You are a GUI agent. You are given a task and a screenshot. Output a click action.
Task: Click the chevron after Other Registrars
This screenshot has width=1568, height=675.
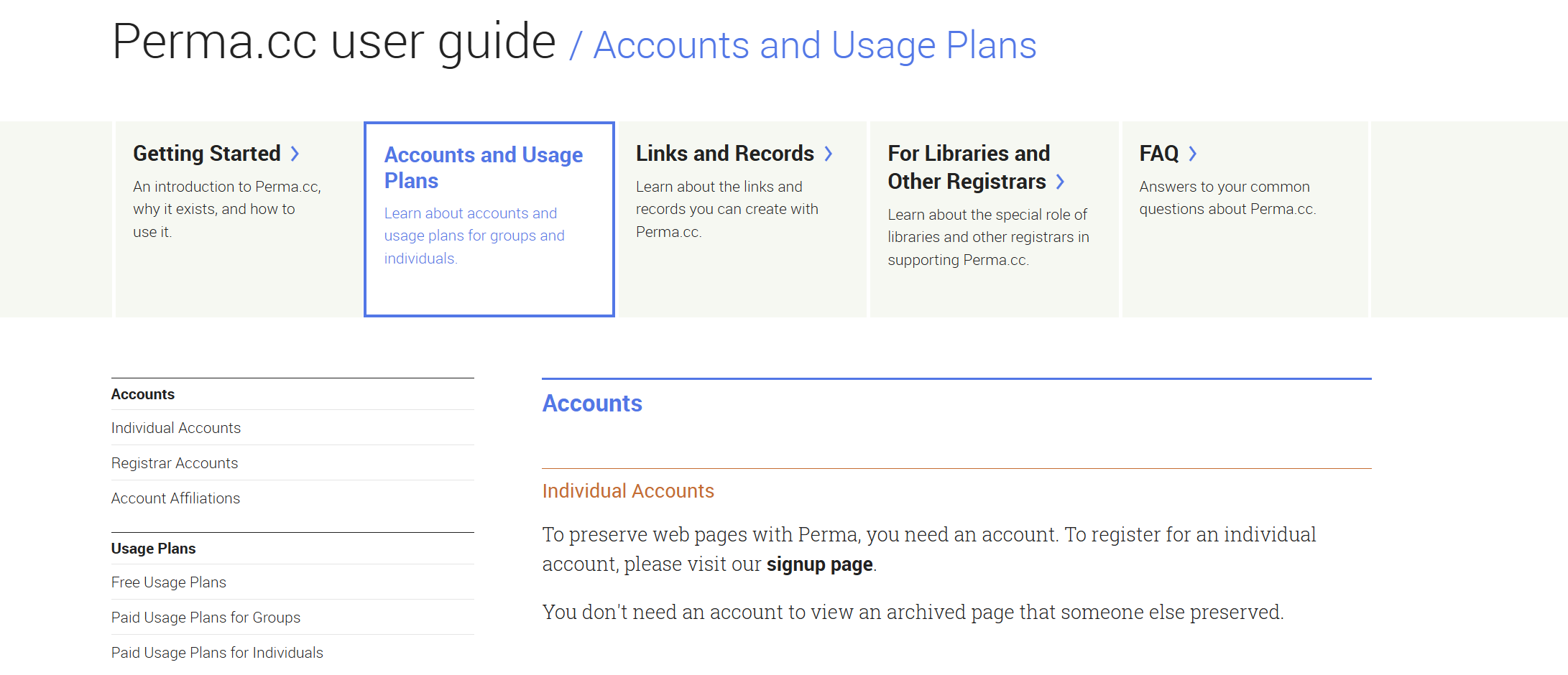tap(1060, 182)
